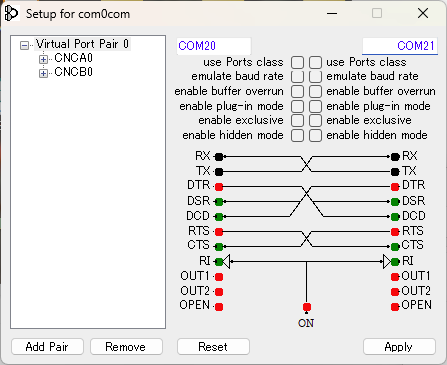Image resolution: width=447 pixels, height=365 pixels.
Task: Enable use Ports class for COM20
Action: click(297, 62)
